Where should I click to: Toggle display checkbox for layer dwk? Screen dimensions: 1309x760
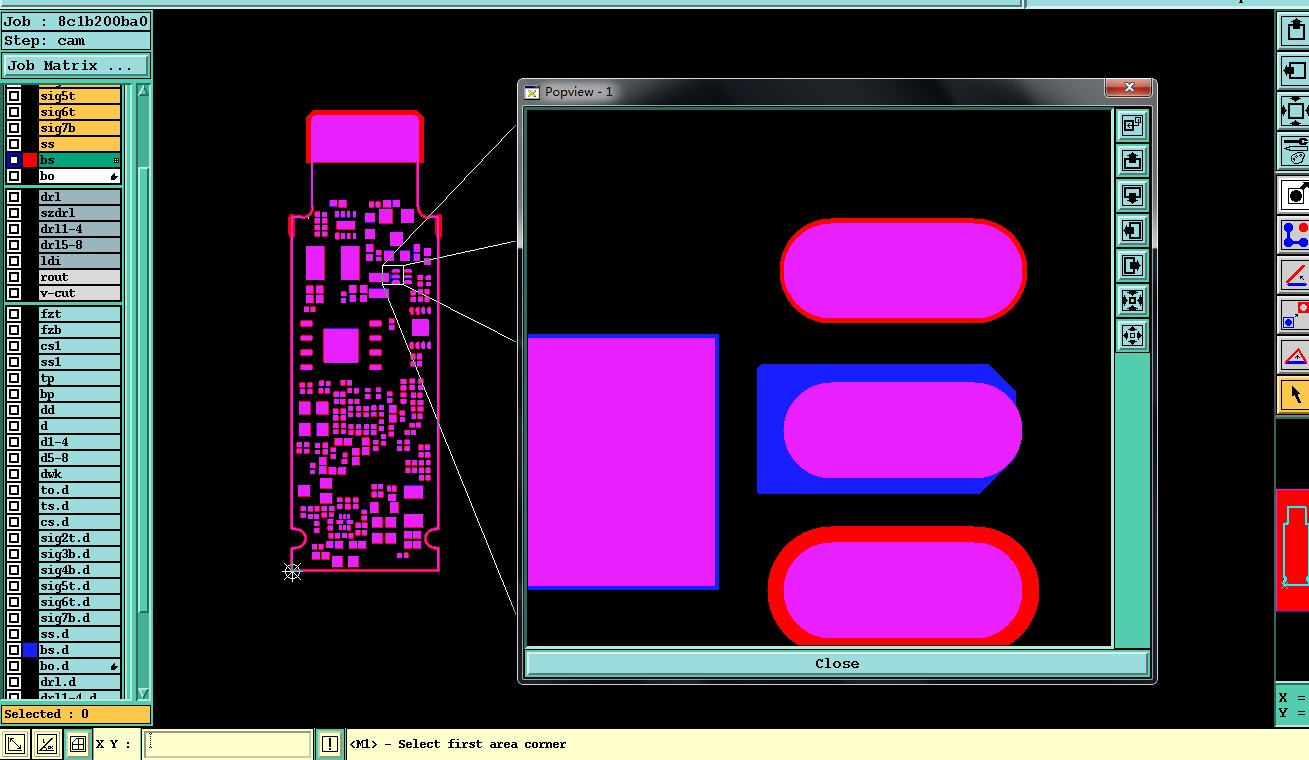pos(14,474)
